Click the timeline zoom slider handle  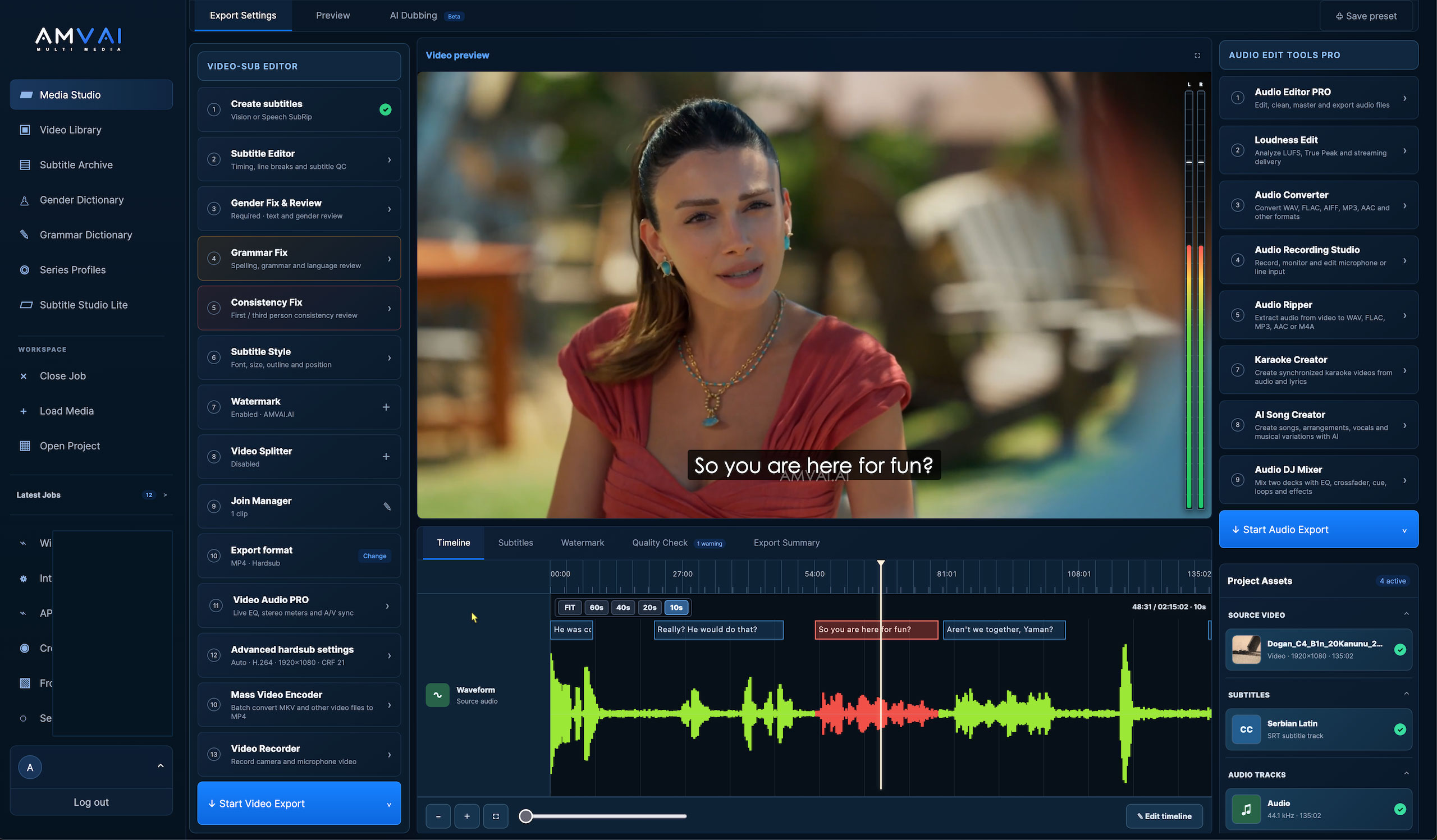click(526, 816)
